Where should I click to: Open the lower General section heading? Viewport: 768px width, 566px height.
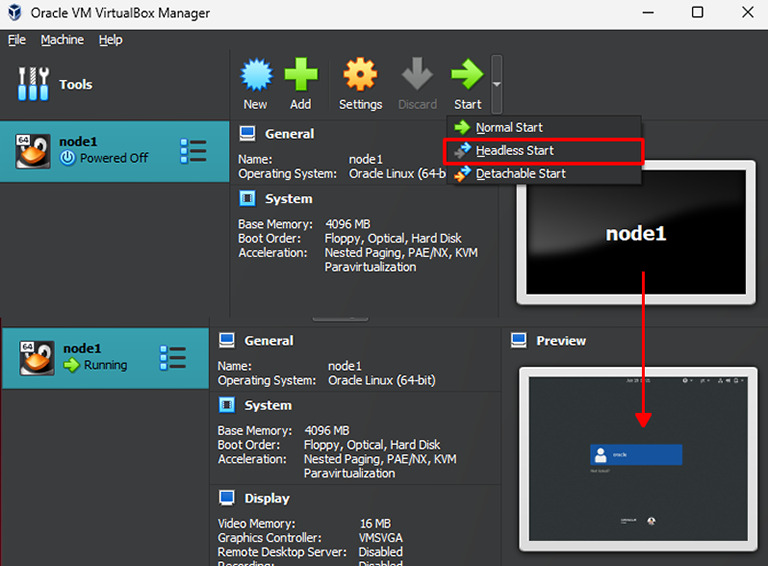tap(269, 340)
